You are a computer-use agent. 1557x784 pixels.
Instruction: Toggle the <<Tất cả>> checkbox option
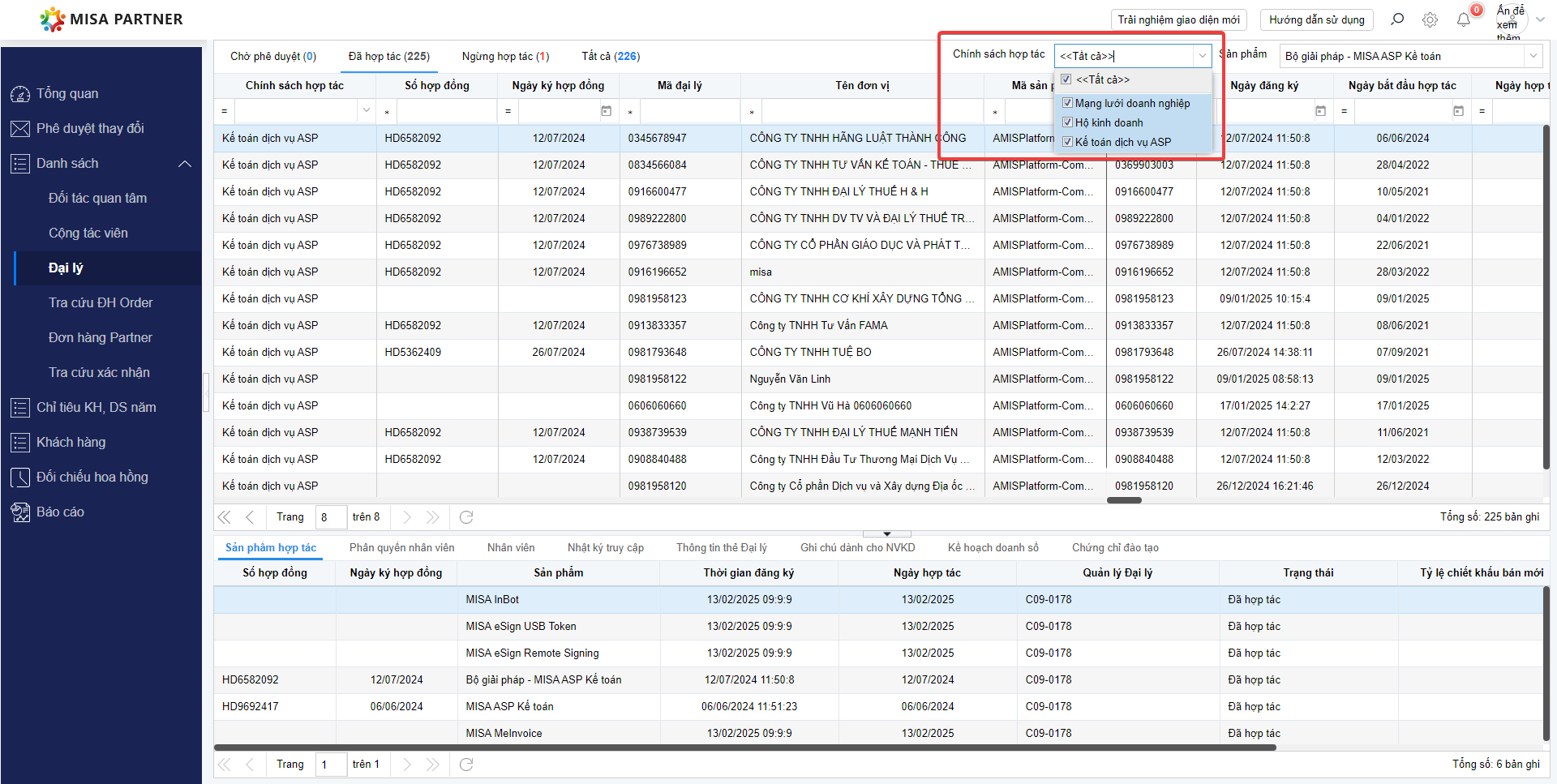tap(1066, 79)
